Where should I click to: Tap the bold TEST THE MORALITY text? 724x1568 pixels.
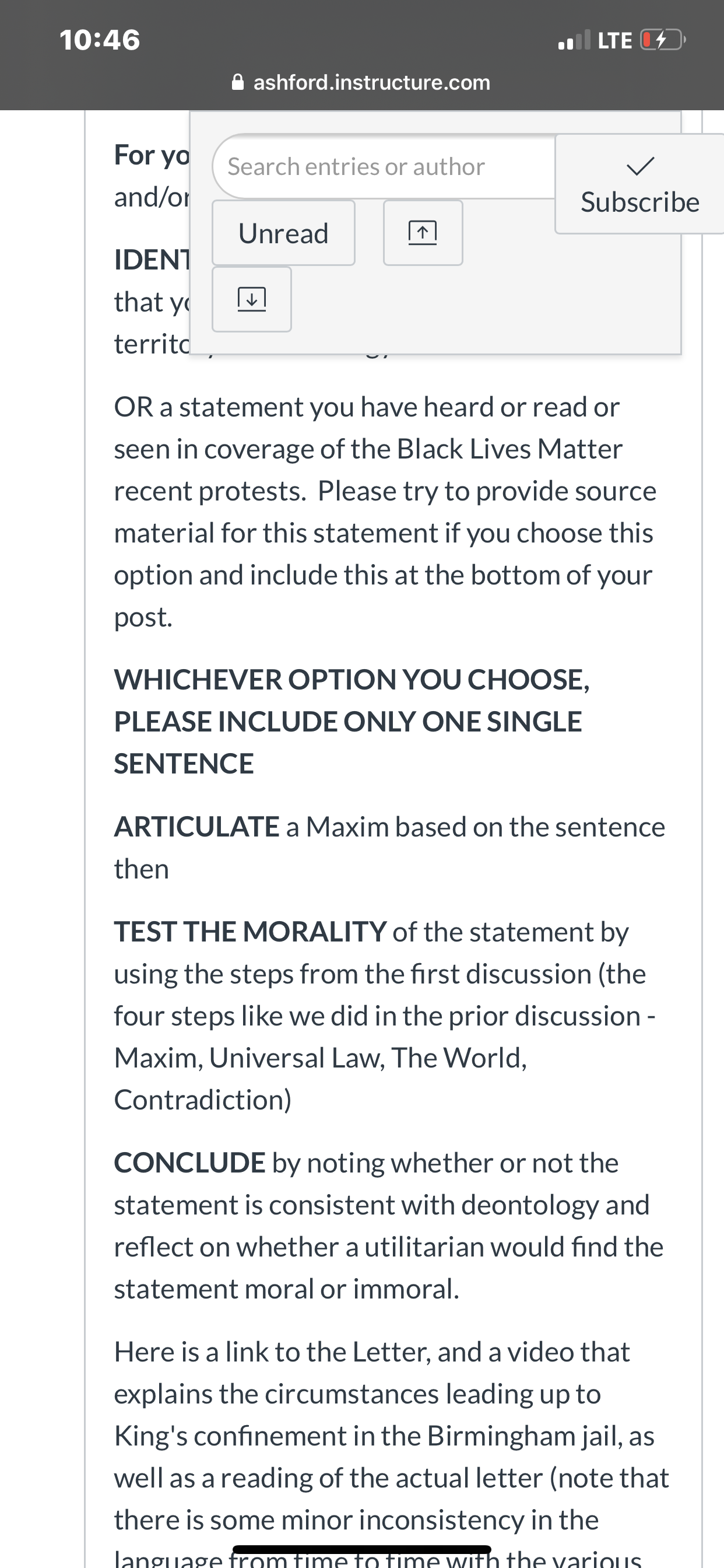(250, 932)
